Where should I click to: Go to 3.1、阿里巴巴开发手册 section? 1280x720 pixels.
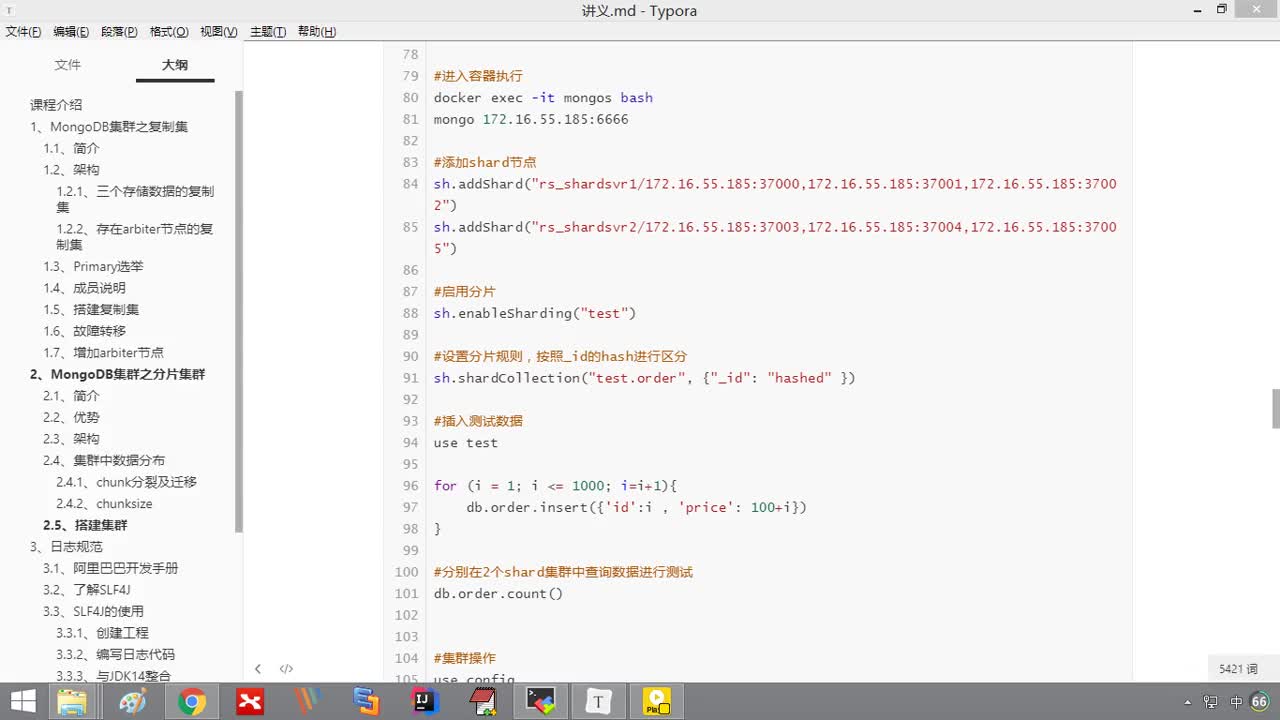[110, 568]
